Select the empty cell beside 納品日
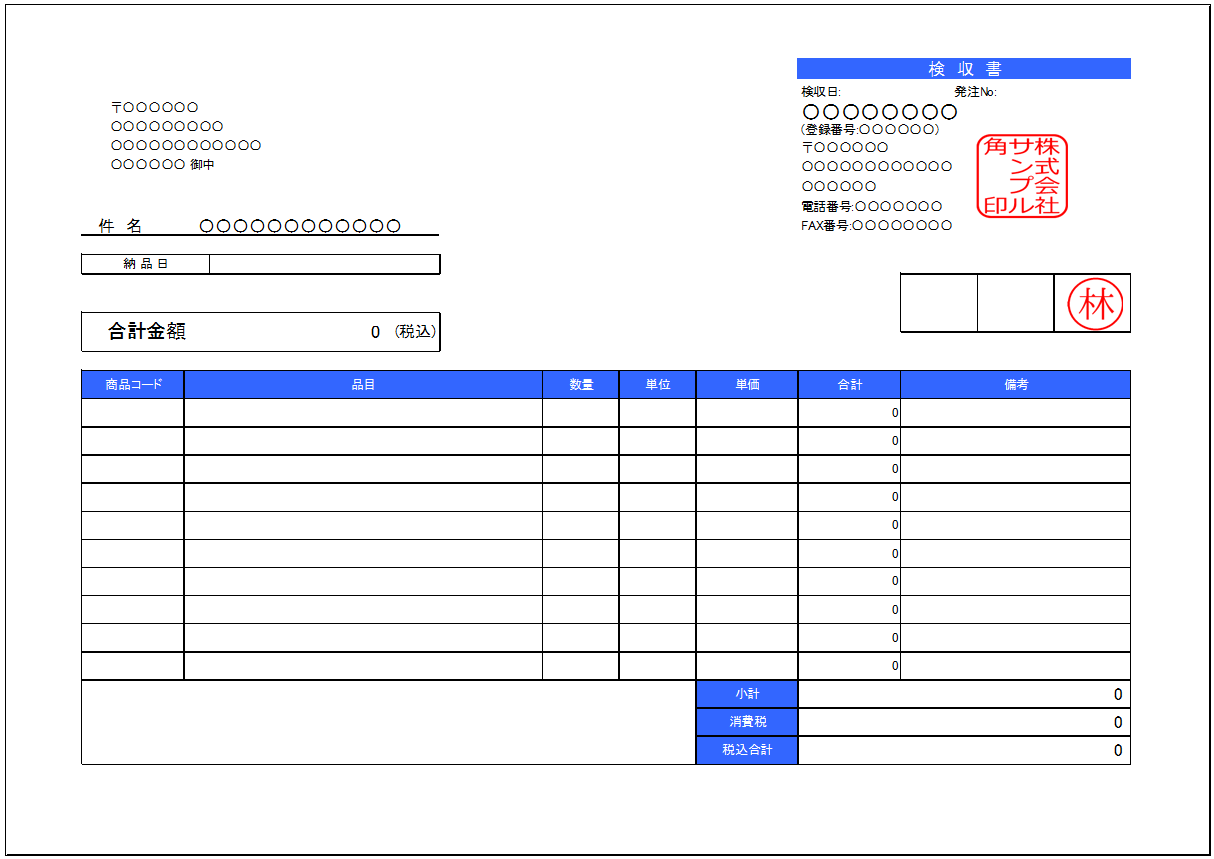 pos(324,264)
